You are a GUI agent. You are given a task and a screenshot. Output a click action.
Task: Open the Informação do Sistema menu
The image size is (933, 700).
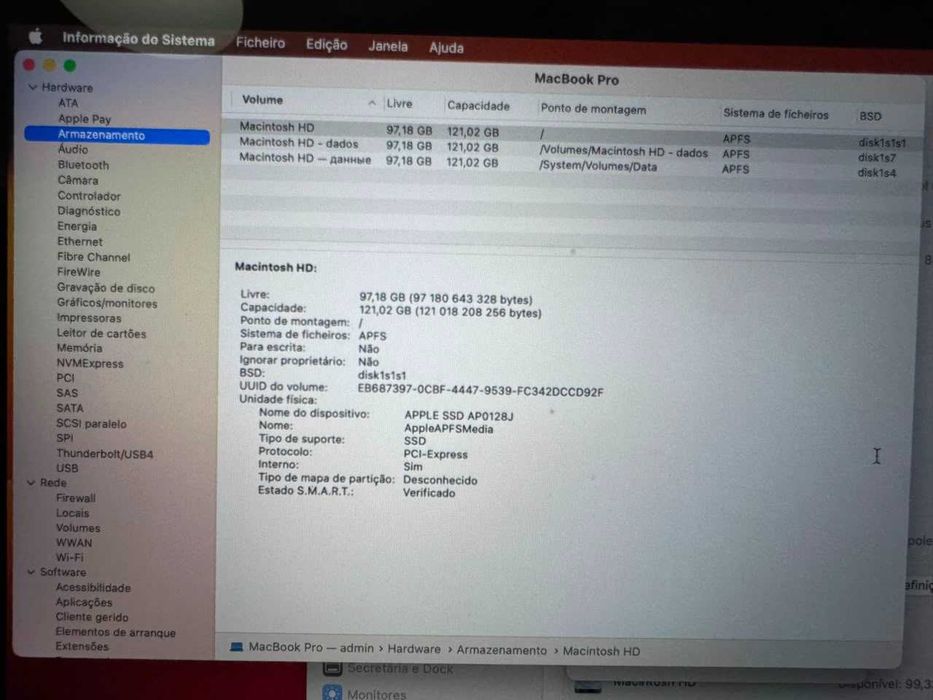pos(139,39)
